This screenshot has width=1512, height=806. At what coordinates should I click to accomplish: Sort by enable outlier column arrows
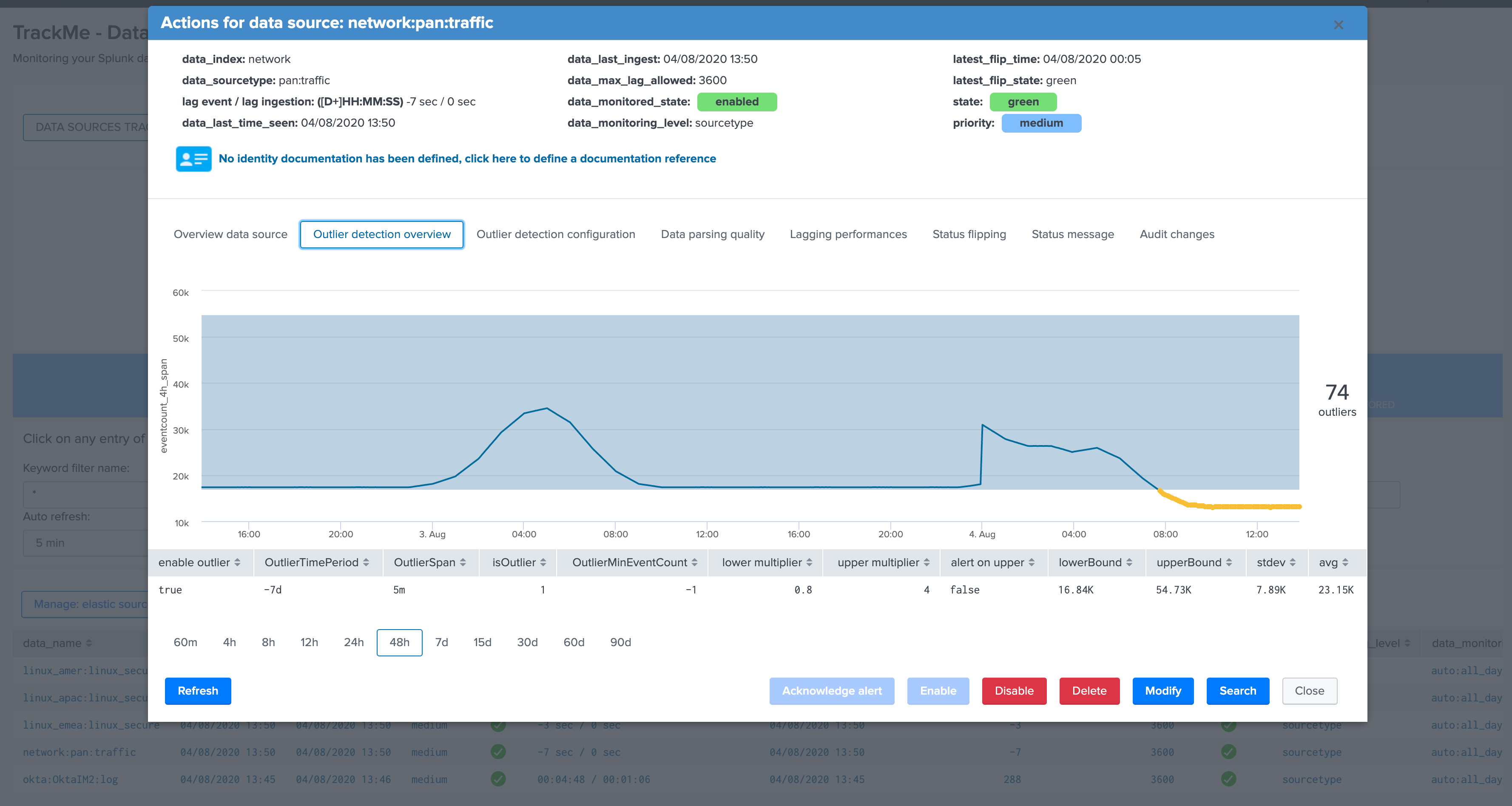point(237,562)
